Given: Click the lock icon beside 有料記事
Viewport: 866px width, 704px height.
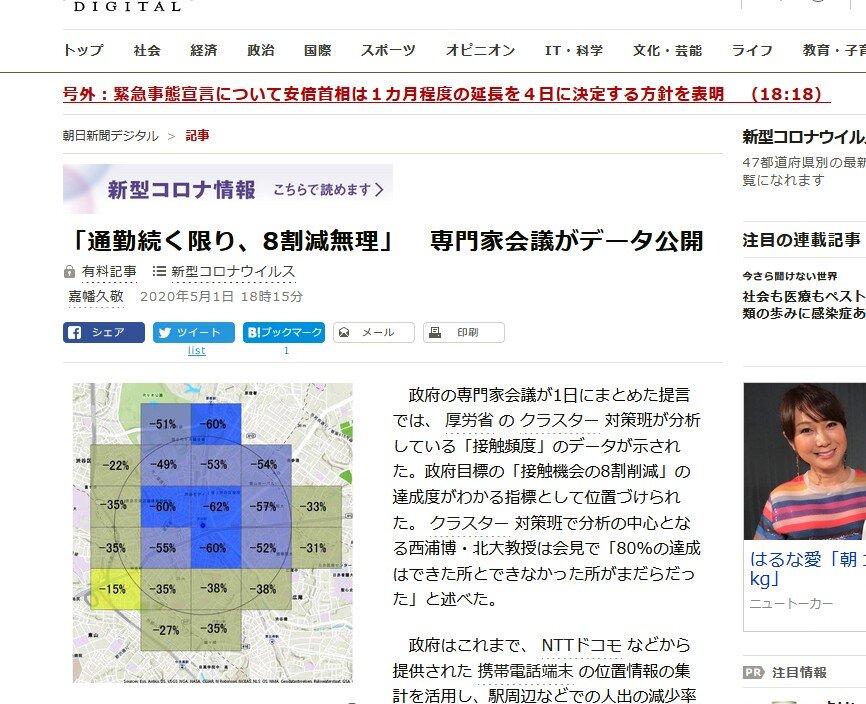Looking at the screenshot, I should [69, 272].
